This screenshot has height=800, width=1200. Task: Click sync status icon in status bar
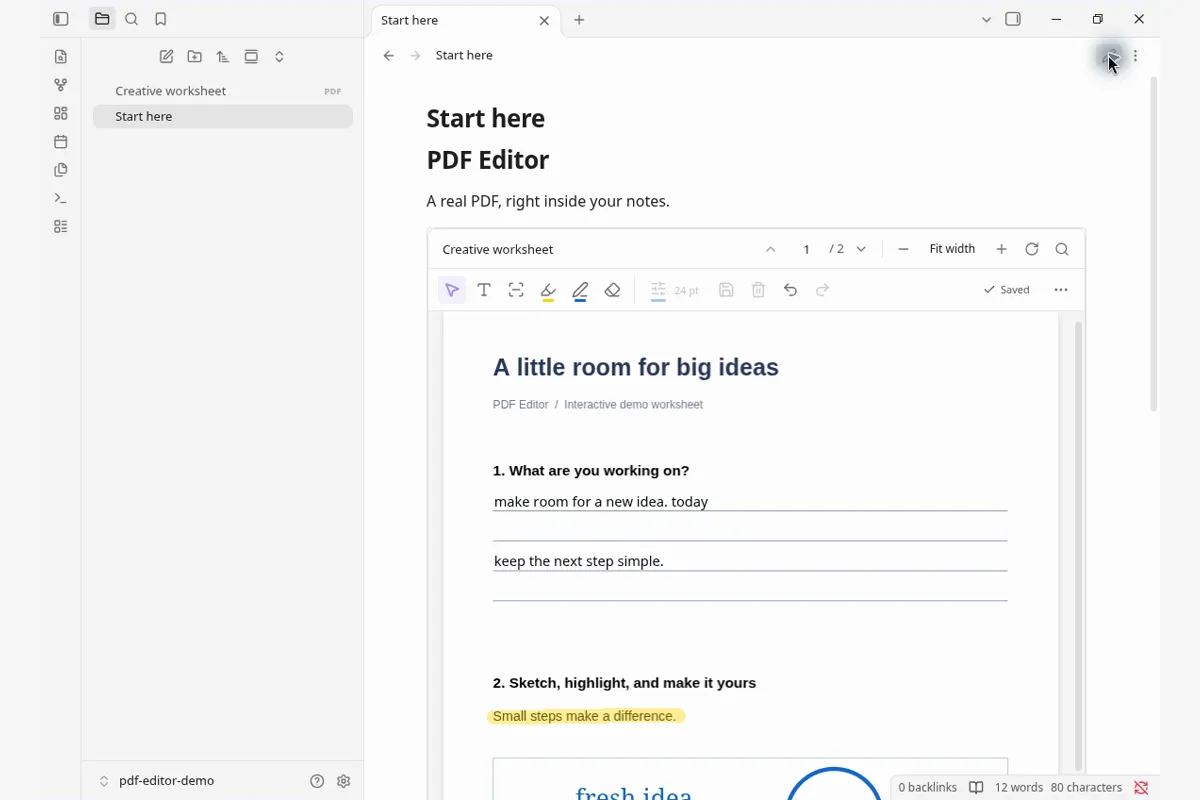coord(1141,788)
